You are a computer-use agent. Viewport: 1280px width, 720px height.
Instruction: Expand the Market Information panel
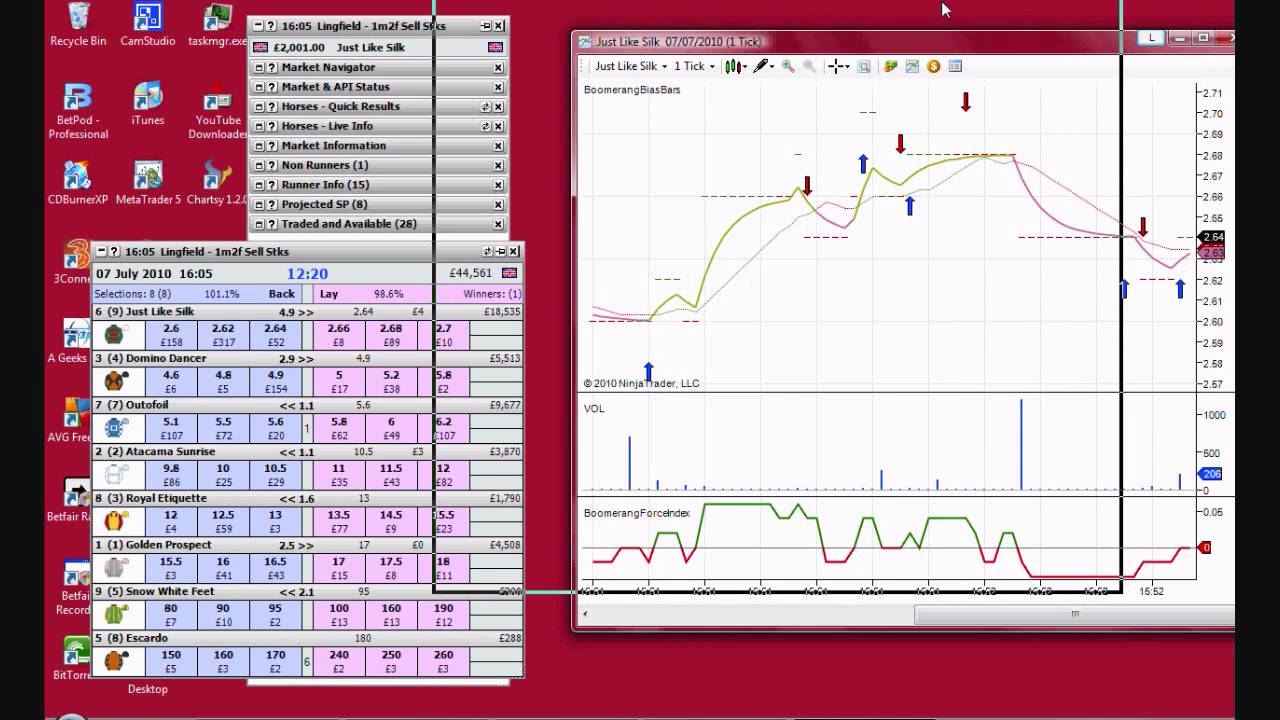258,146
